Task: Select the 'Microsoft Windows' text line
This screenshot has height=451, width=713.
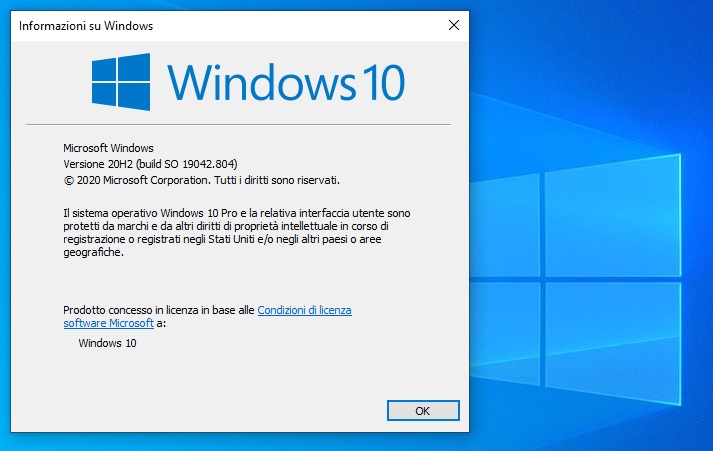Action: coord(108,148)
